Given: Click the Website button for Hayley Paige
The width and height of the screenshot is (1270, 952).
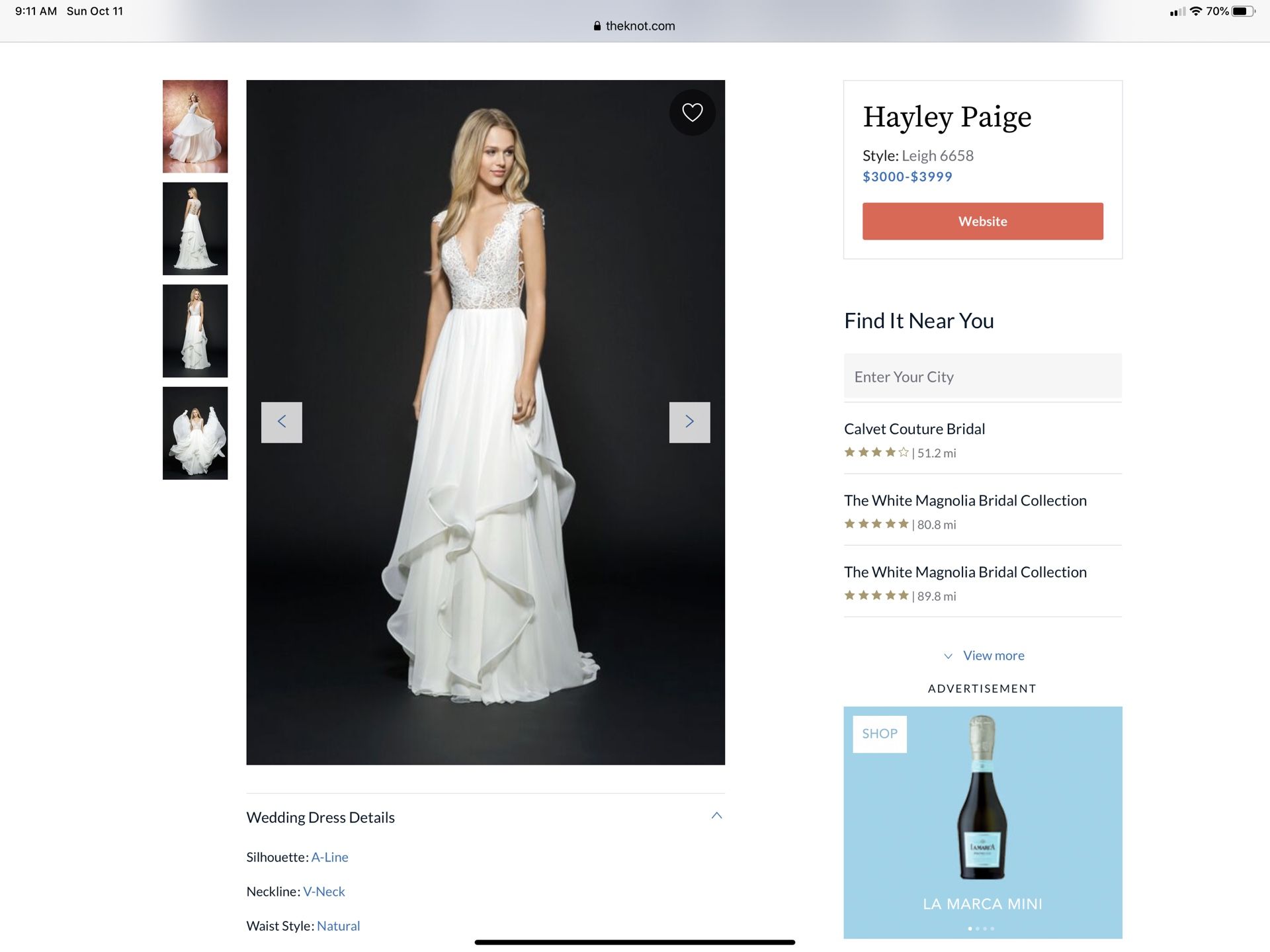Looking at the screenshot, I should [x=982, y=221].
